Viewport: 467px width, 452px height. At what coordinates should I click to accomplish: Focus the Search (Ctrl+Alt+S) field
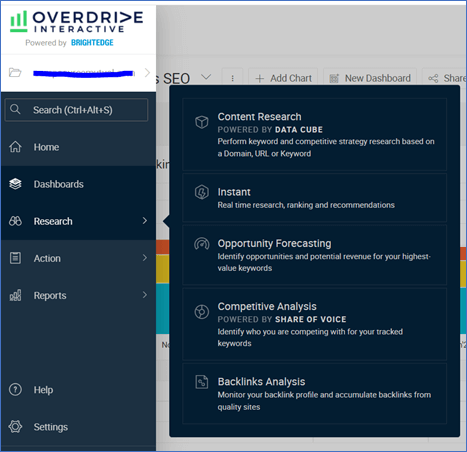(76, 110)
